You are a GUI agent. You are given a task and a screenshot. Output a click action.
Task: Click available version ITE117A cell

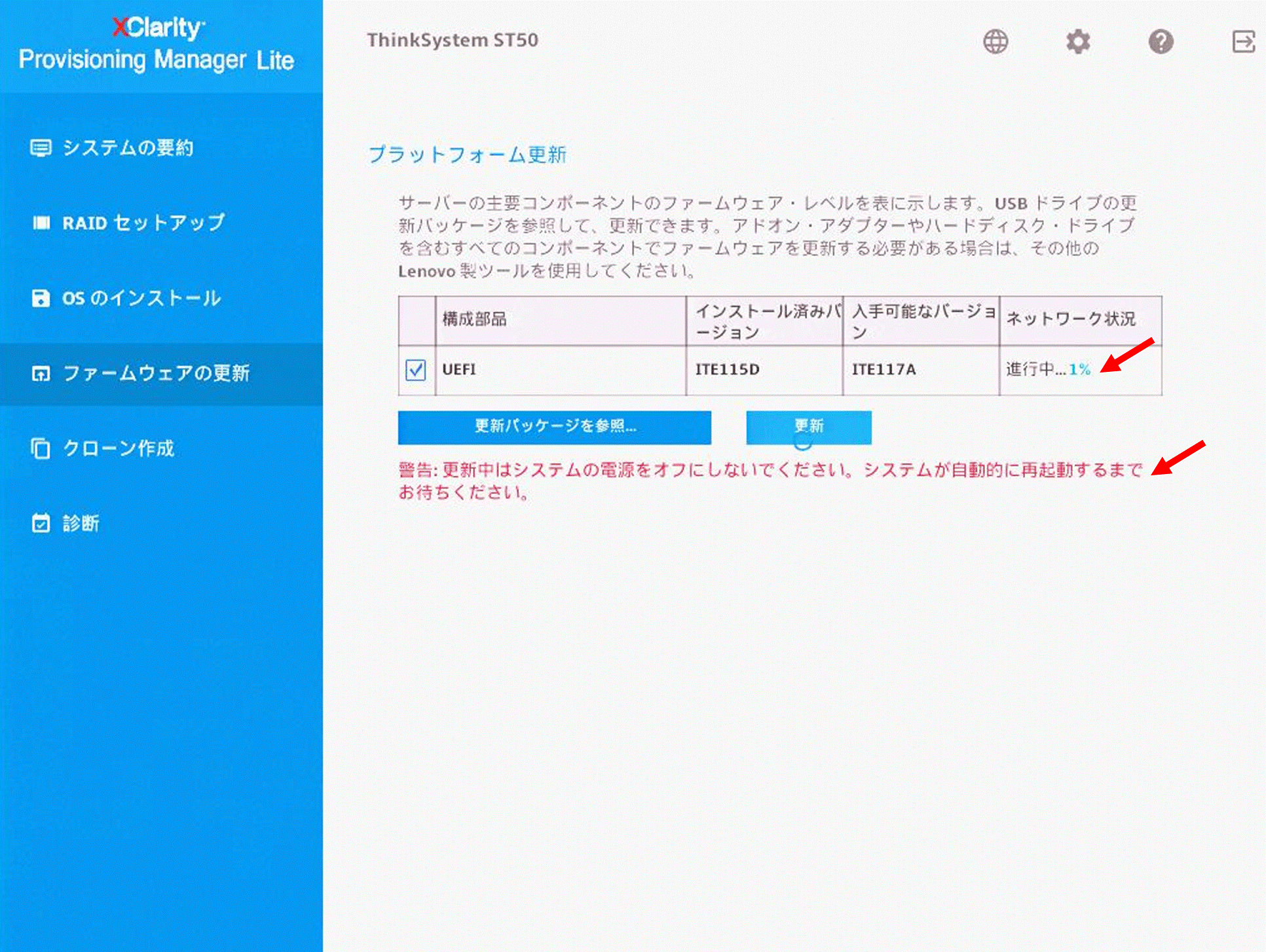921,370
